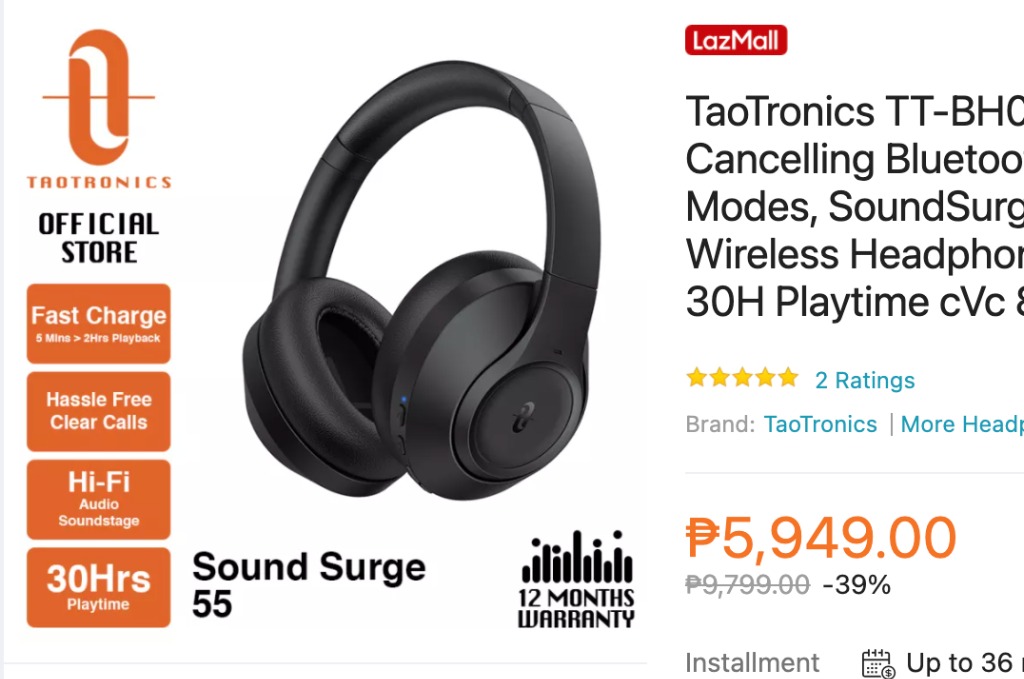This screenshot has height=679, width=1024.
Task: Click the product title text
Action: [855, 206]
